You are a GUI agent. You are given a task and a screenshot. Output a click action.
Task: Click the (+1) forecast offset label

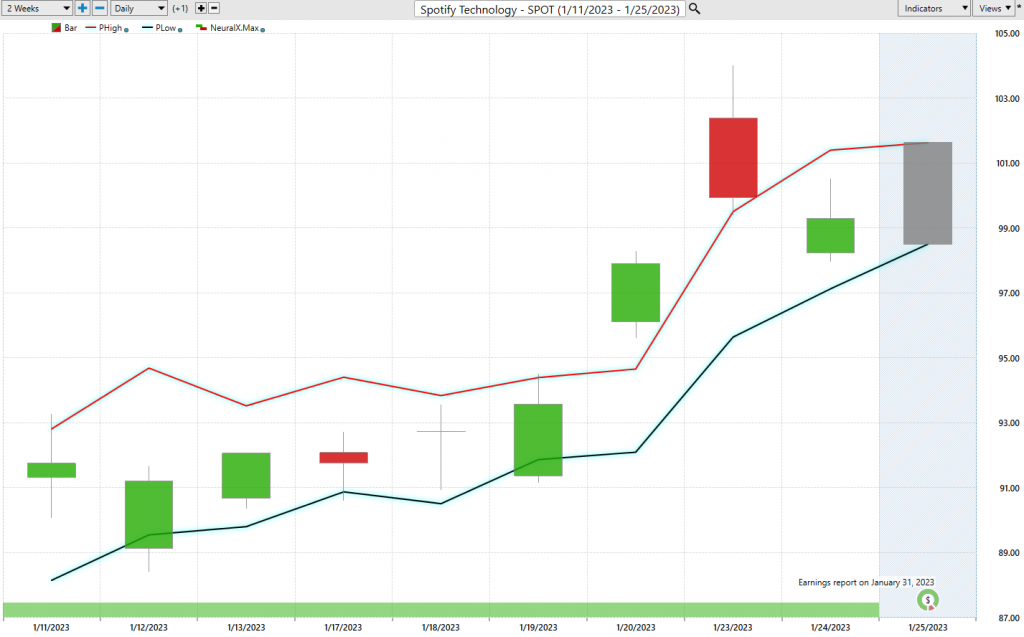pyautogui.click(x=180, y=8)
